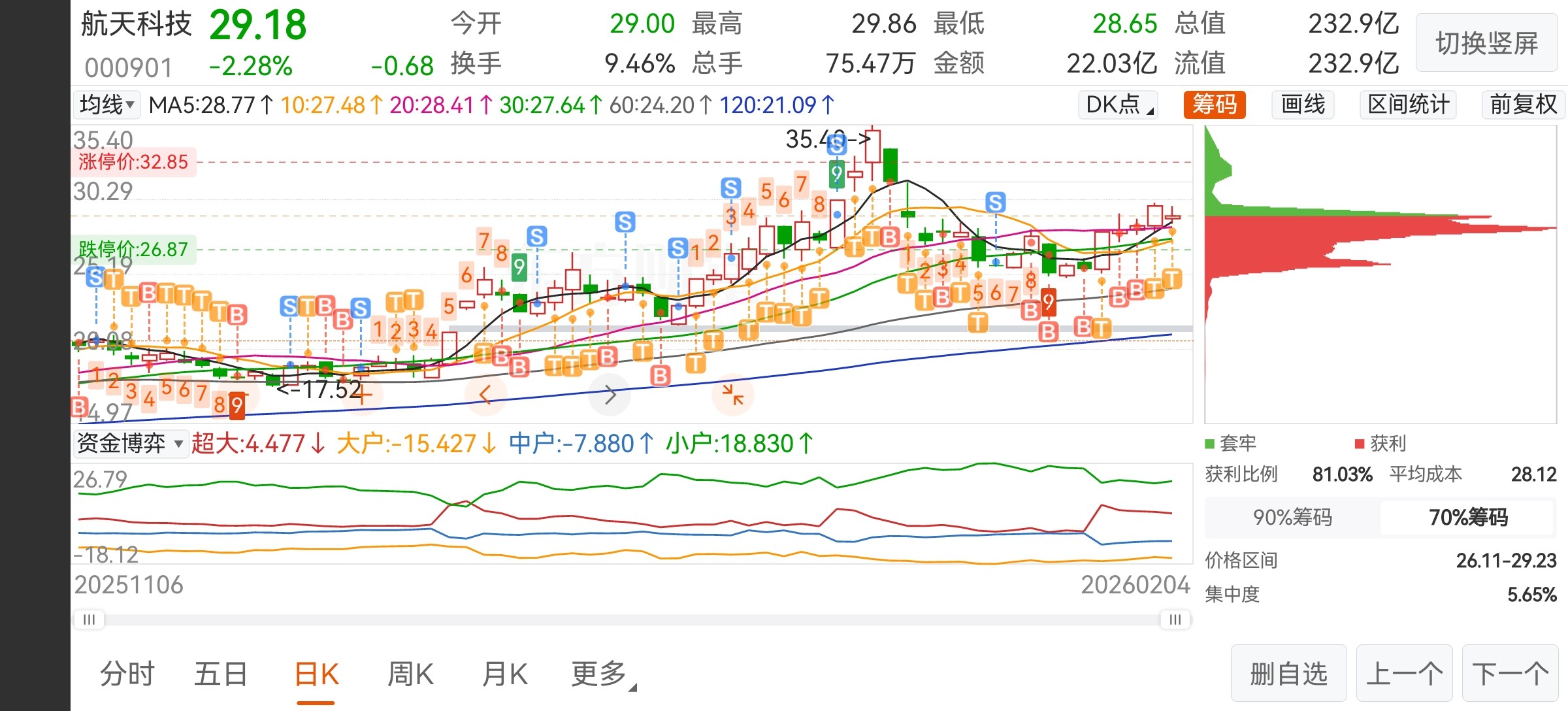Click the 删自选 button

tap(1288, 674)
